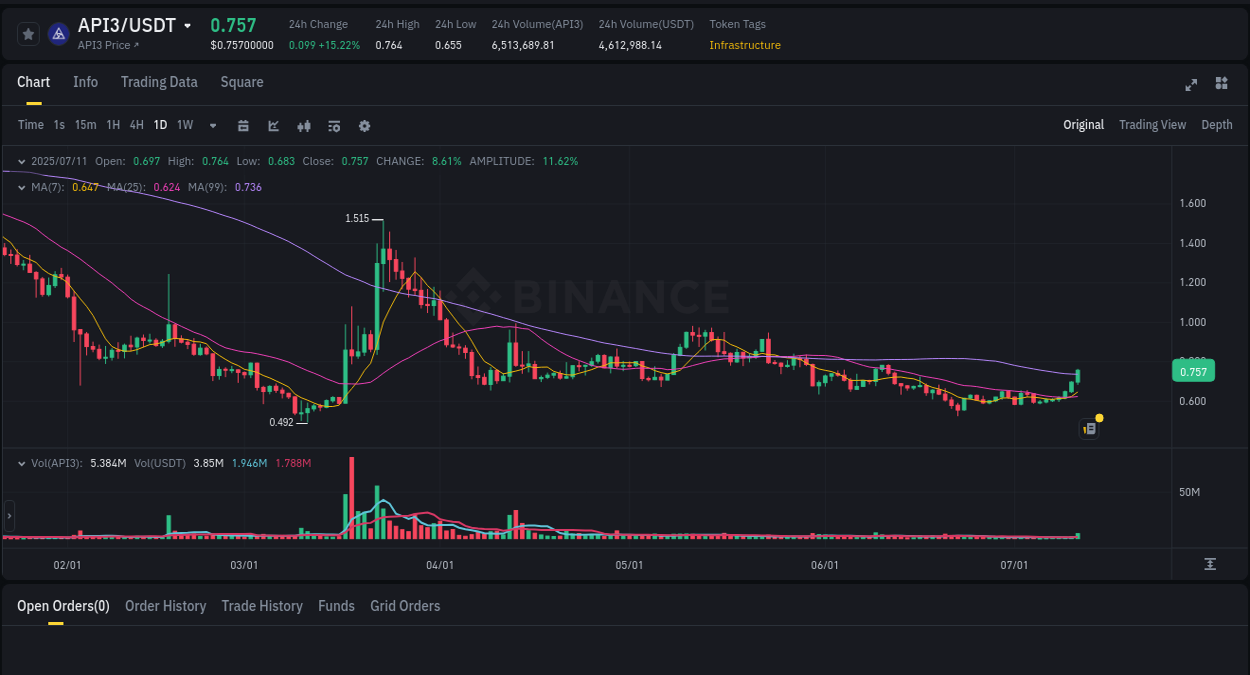Toggle API3/USDT as a favorite star
Image resolution: width=1250 pixels, height=675 pixels.
(x=28, y=33)
